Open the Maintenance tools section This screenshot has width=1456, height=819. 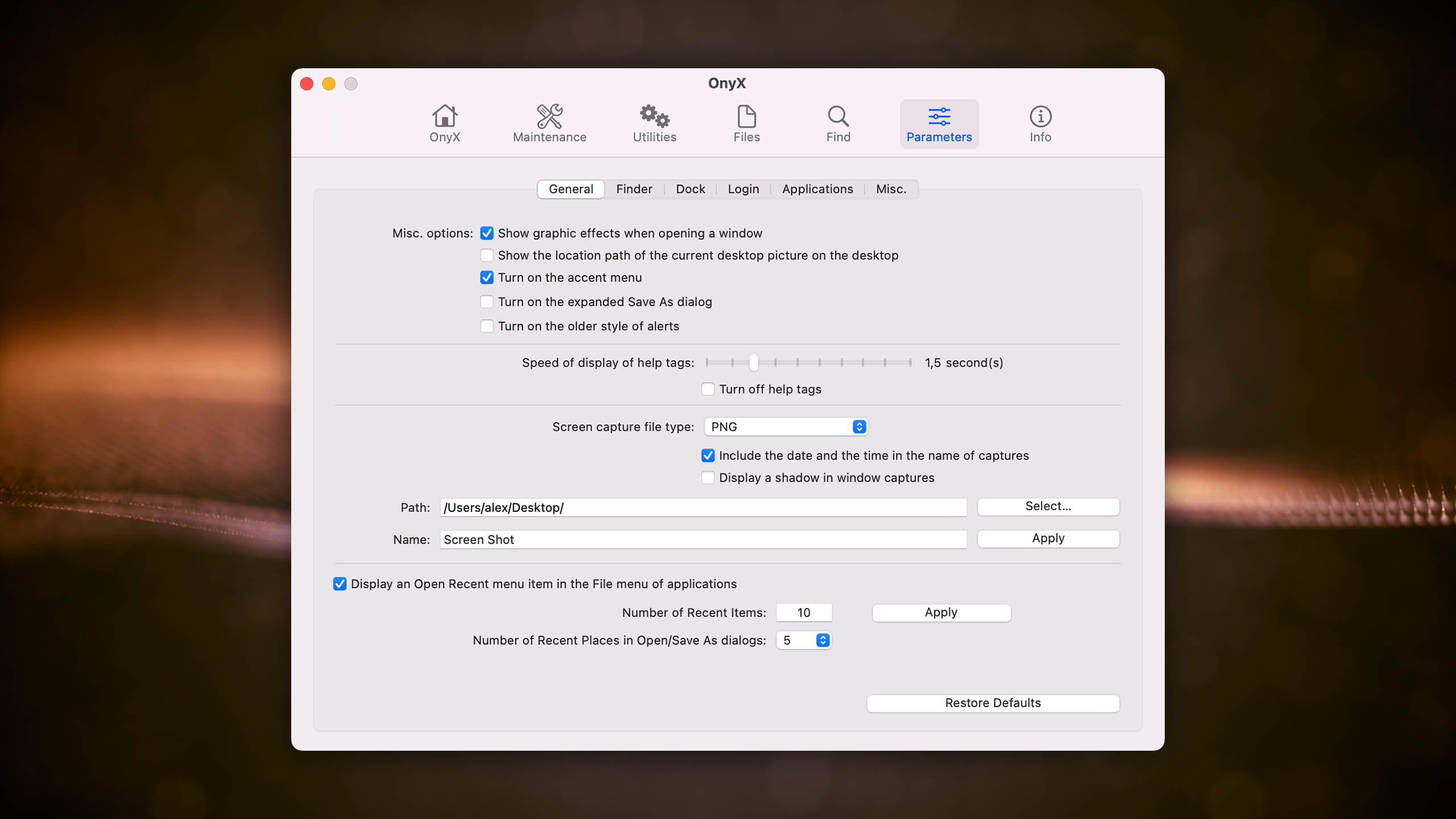coord(549,124)
